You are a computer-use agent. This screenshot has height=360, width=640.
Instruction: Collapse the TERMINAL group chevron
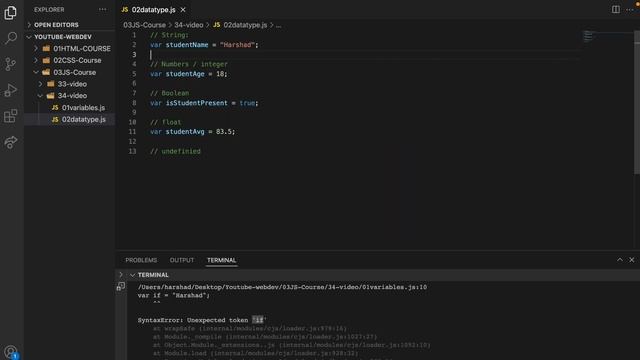pos(132,275)
